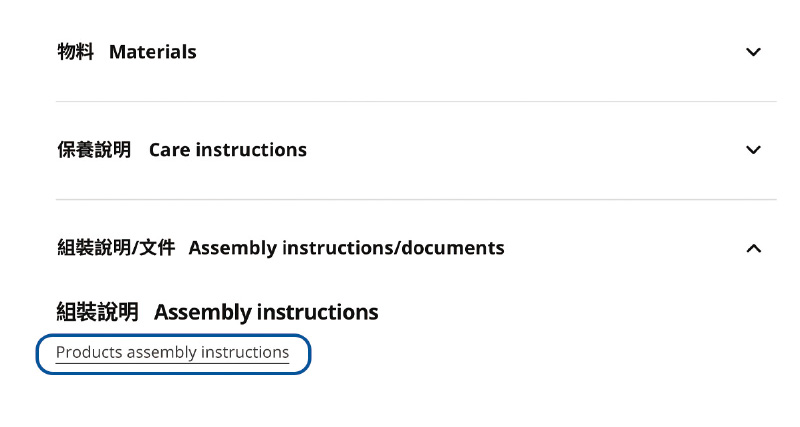Click the Assembly instructions/documents heading text
The image size is (800, 427).
[x=346, y=248]
